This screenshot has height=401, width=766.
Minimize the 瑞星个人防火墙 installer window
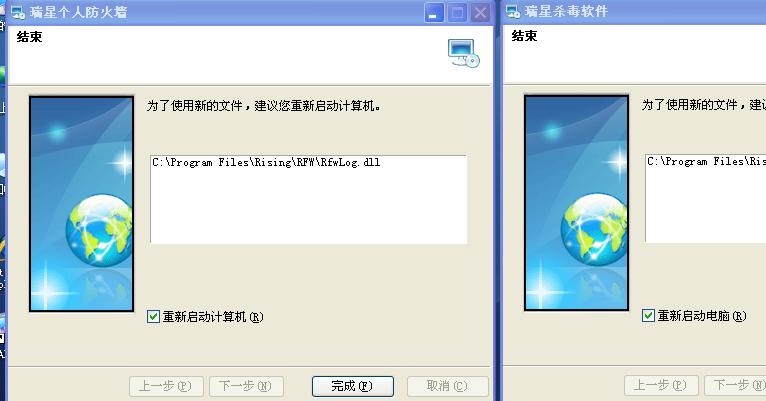433,13
